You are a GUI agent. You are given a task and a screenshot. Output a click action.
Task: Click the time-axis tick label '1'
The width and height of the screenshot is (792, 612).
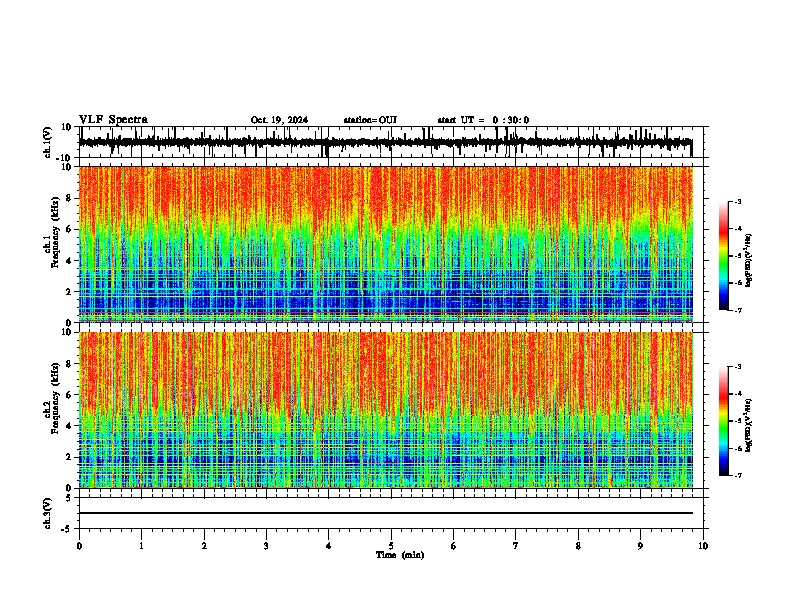(141, 546)
